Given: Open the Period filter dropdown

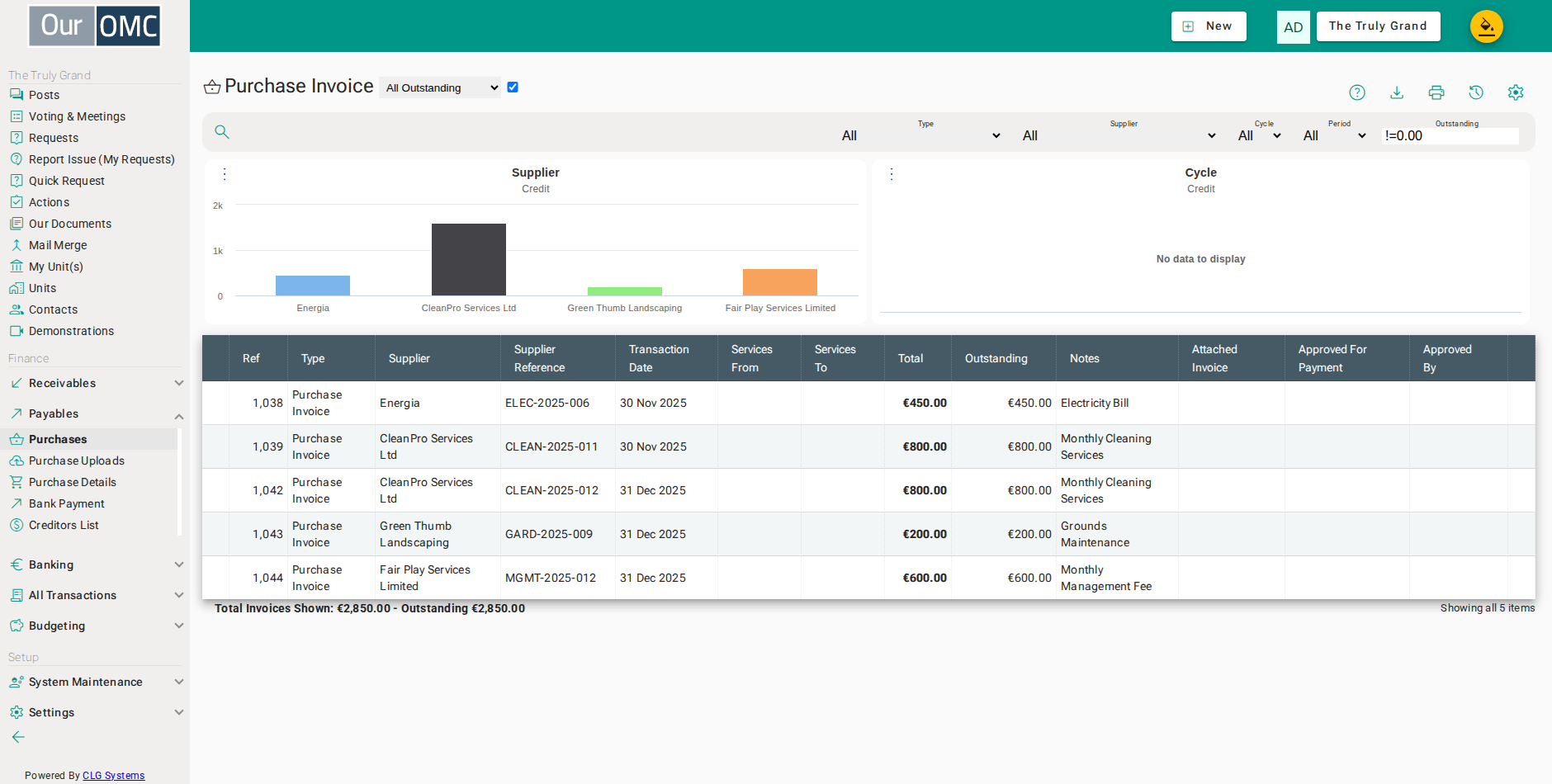Looking at the screenshot, I should click(1335, 135).
